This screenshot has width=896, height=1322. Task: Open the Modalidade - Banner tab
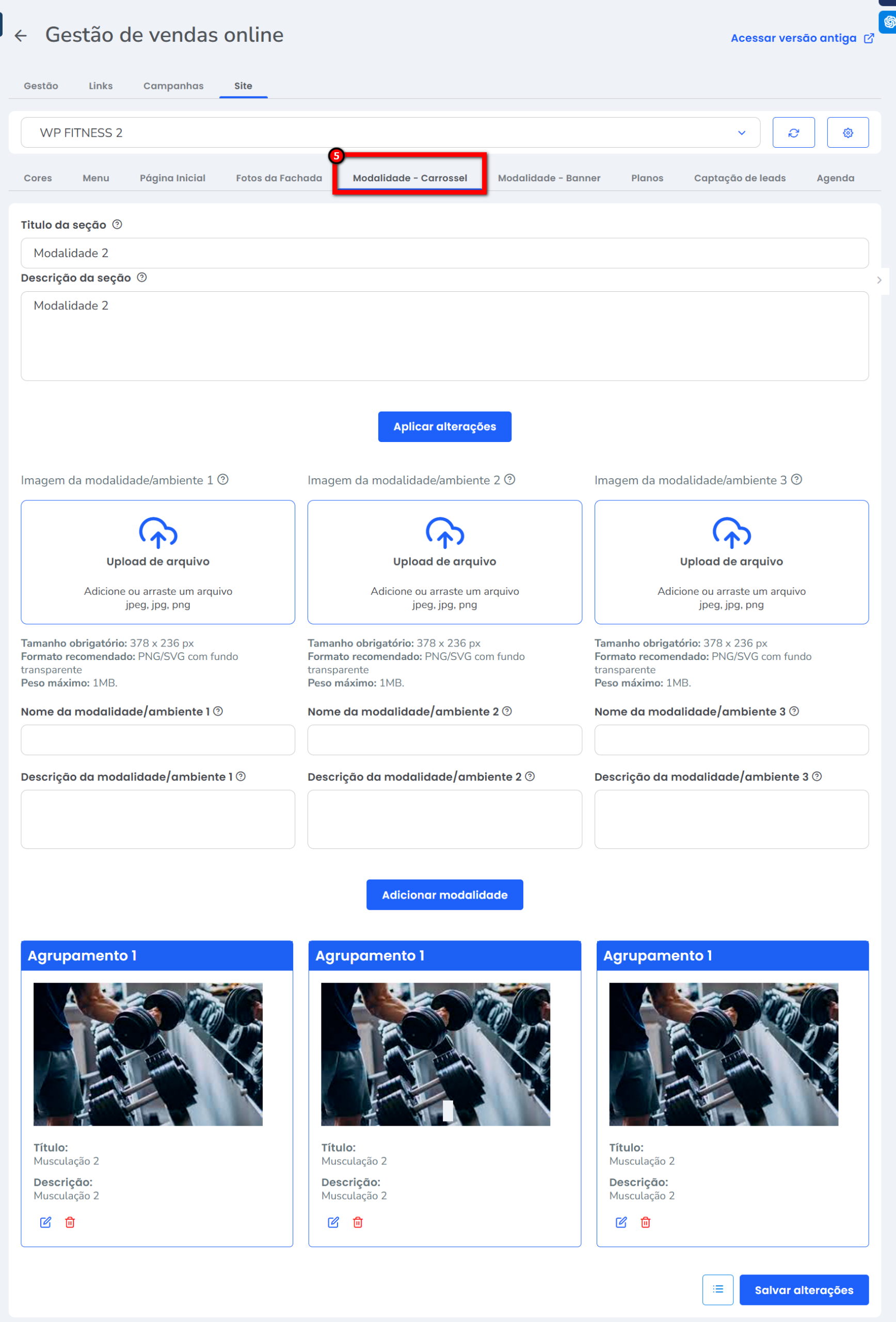click(549, 178)
